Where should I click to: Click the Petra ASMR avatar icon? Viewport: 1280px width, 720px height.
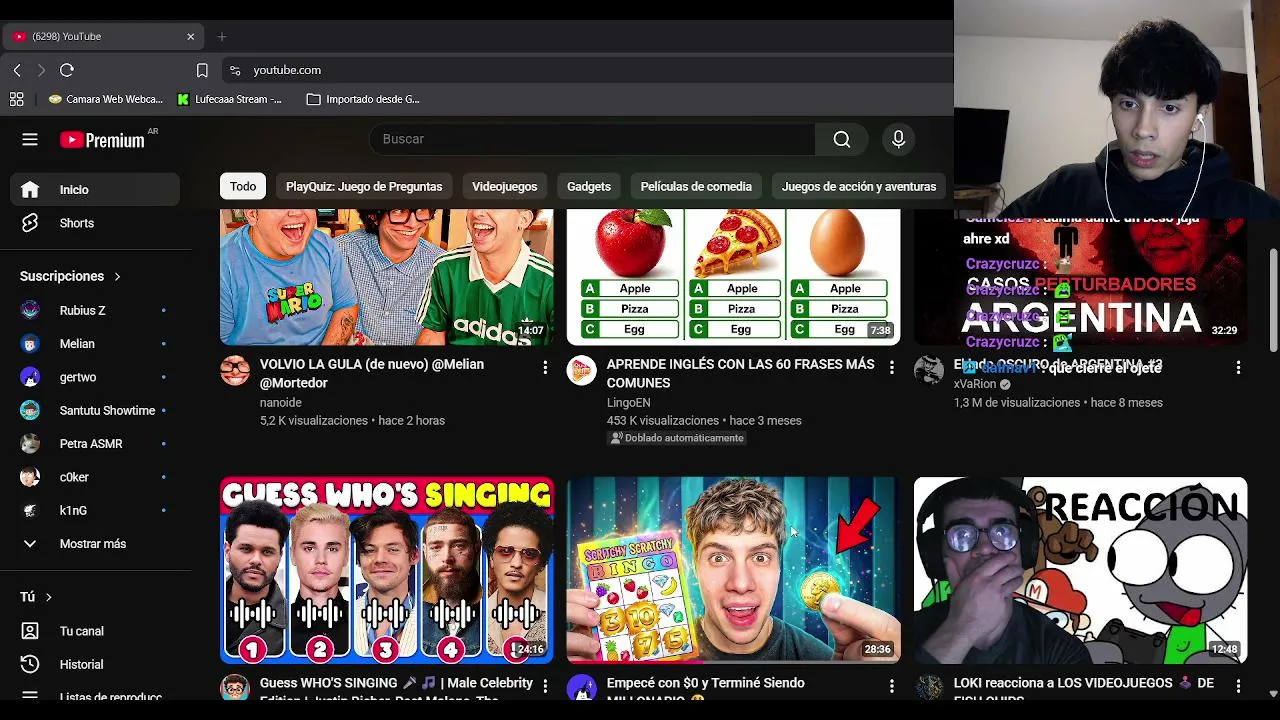pos(30,444)
